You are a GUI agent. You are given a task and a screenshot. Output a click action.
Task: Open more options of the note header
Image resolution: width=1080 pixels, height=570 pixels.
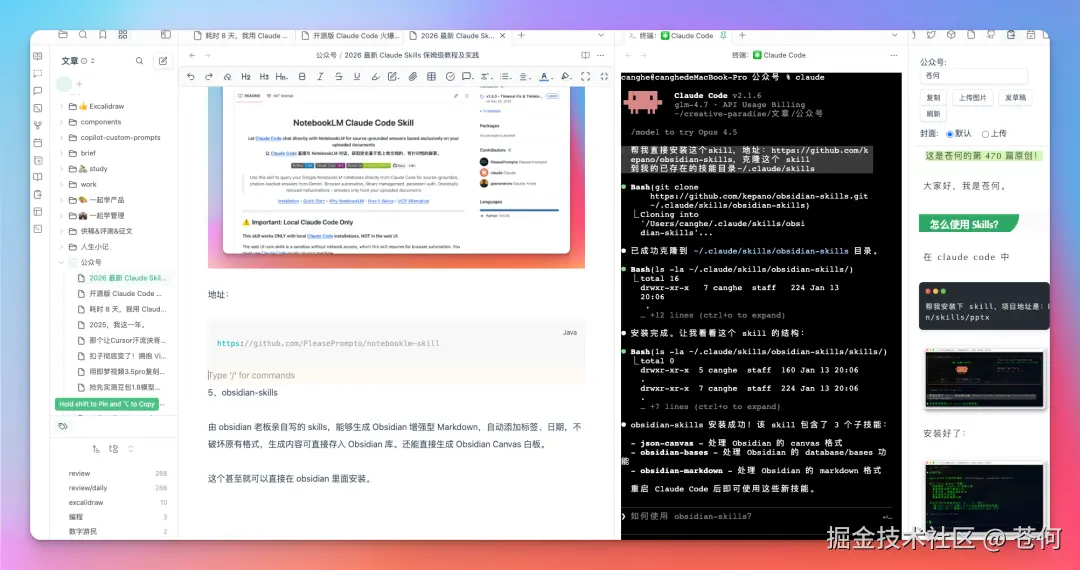(601, 55)
